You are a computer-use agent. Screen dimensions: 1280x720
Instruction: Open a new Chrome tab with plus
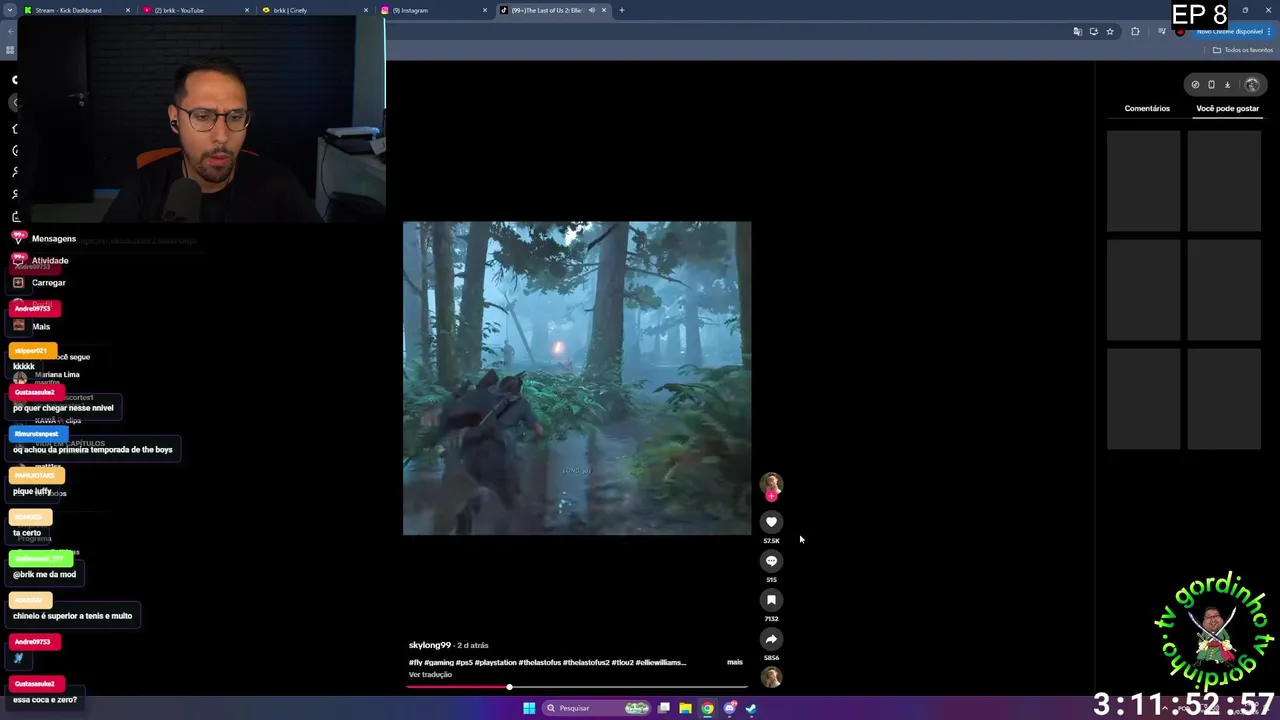pos(621,10)
